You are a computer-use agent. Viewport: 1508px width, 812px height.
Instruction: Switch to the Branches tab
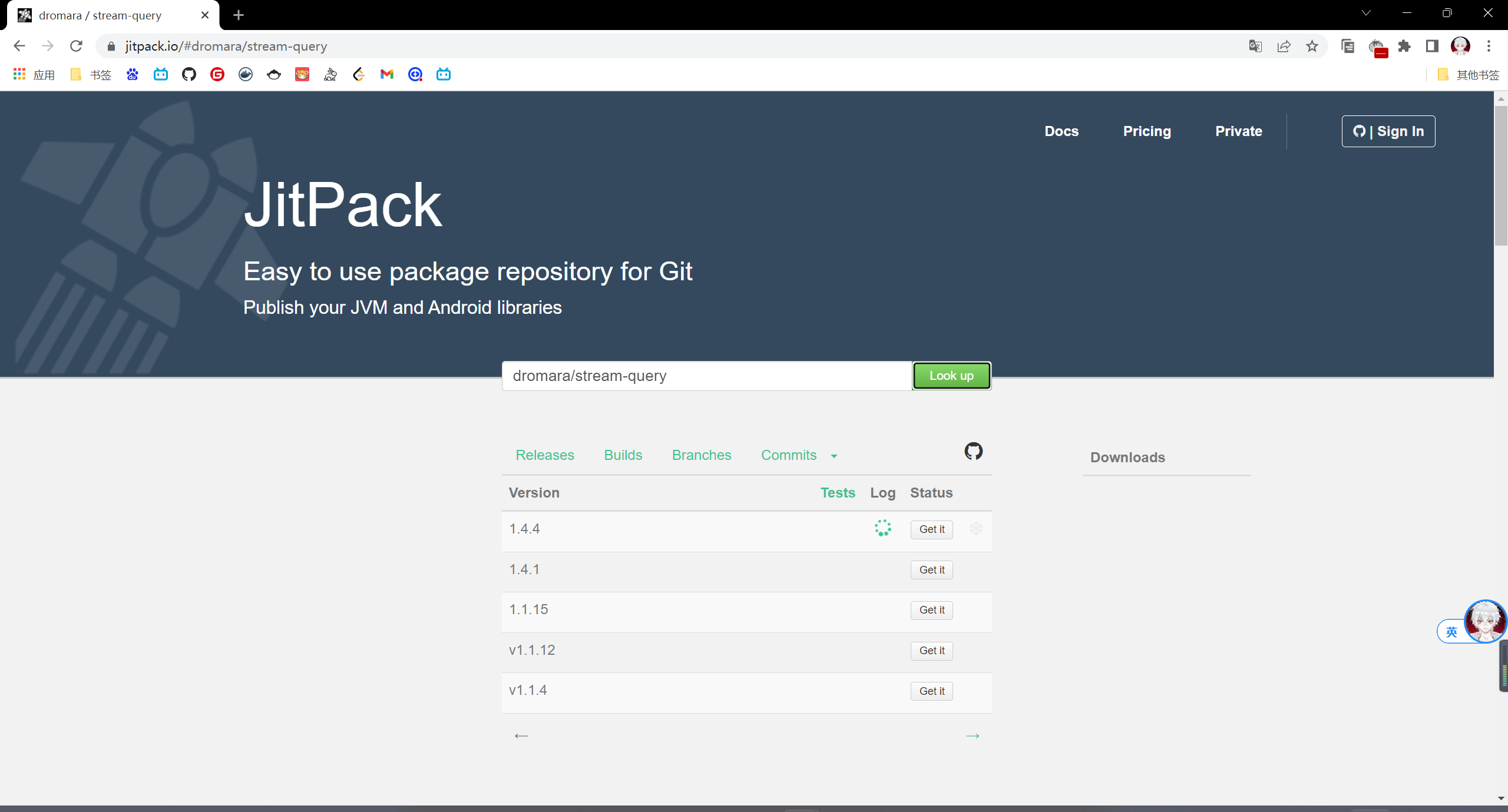coord(701,455)
